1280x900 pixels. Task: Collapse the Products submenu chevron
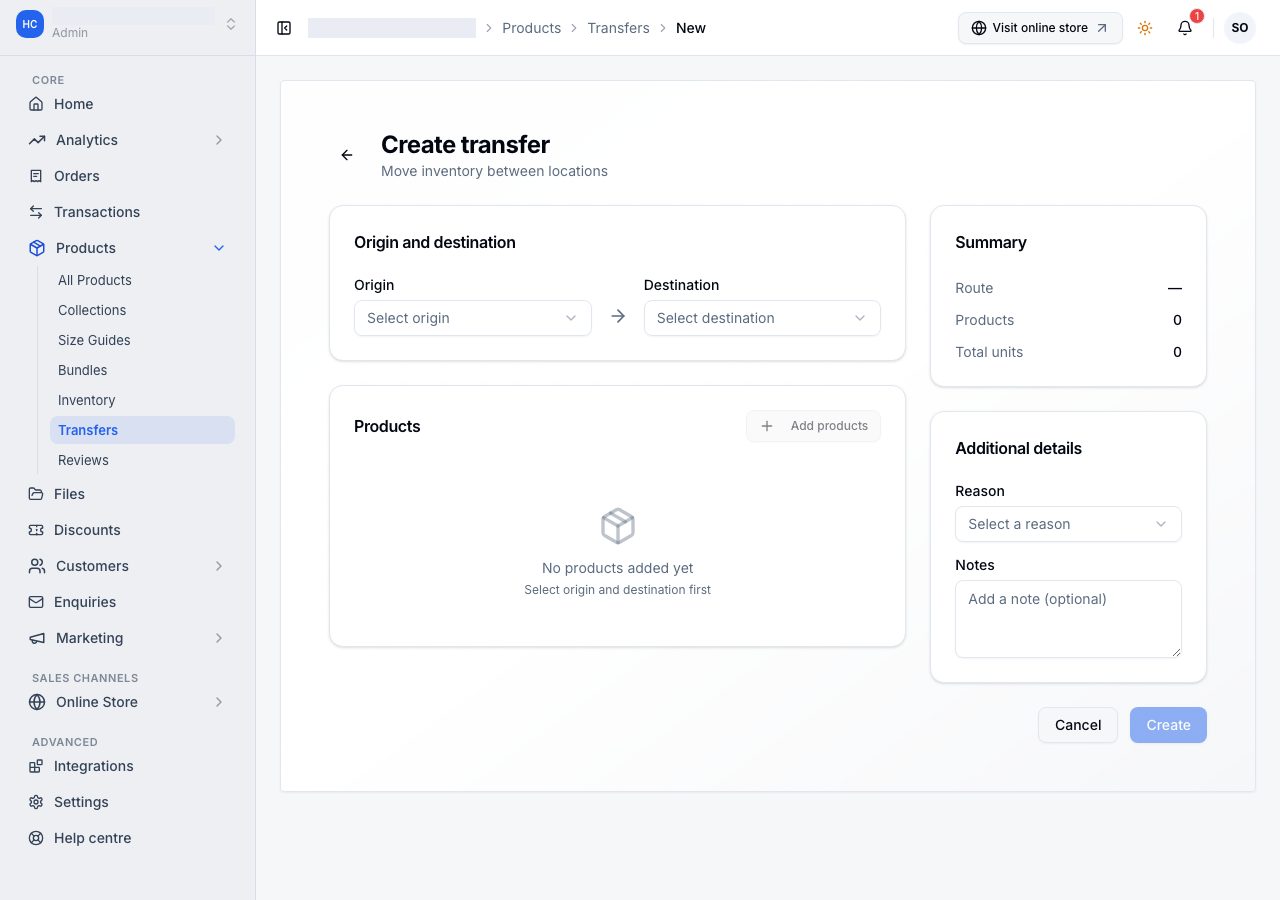[x=219, y=248]
